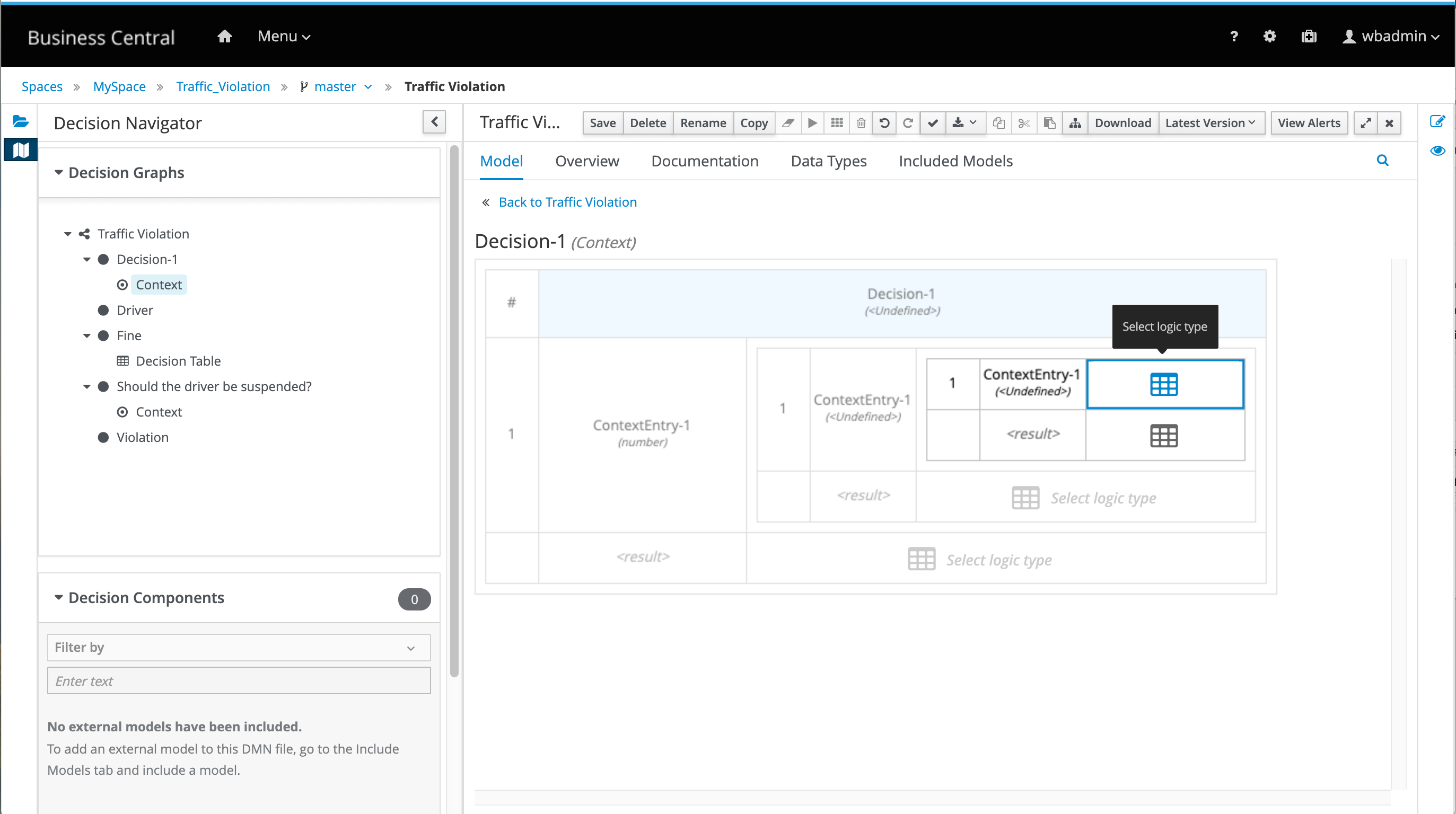Image resolution: width=1456 pixels, height=814 pixels.
Task: Select Decision Table under the Fine node
Action: pos(178,361)
